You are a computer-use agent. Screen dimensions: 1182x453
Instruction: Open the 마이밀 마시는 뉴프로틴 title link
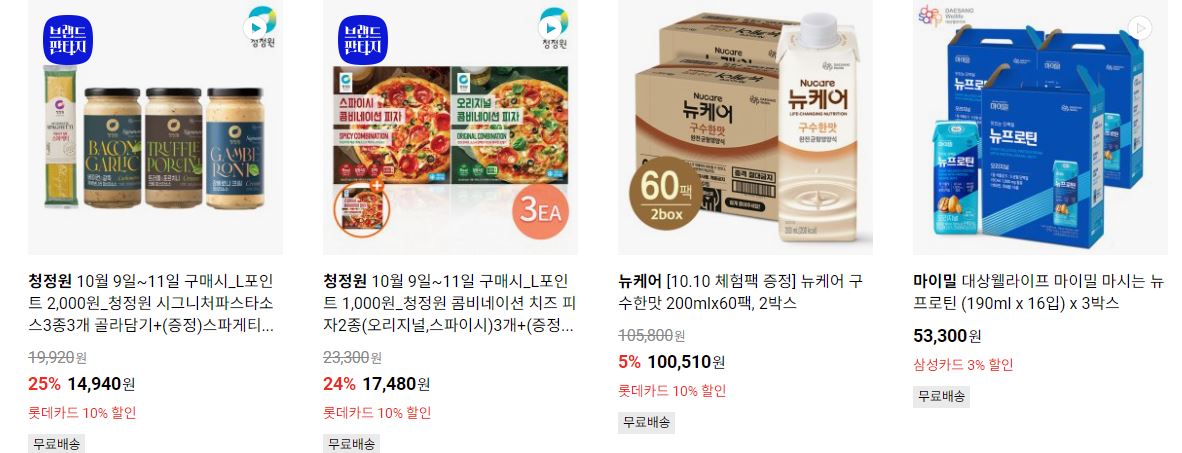tap(1039, 292)
